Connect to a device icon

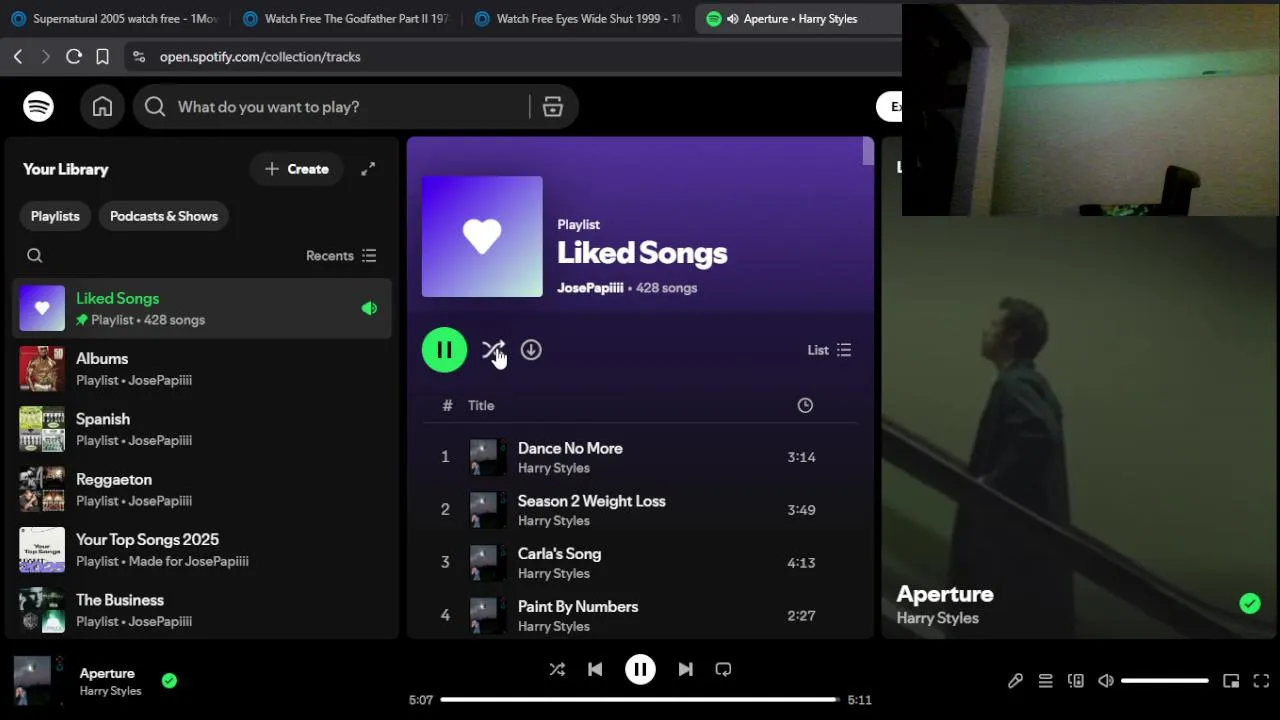(x=1076, y=681)
